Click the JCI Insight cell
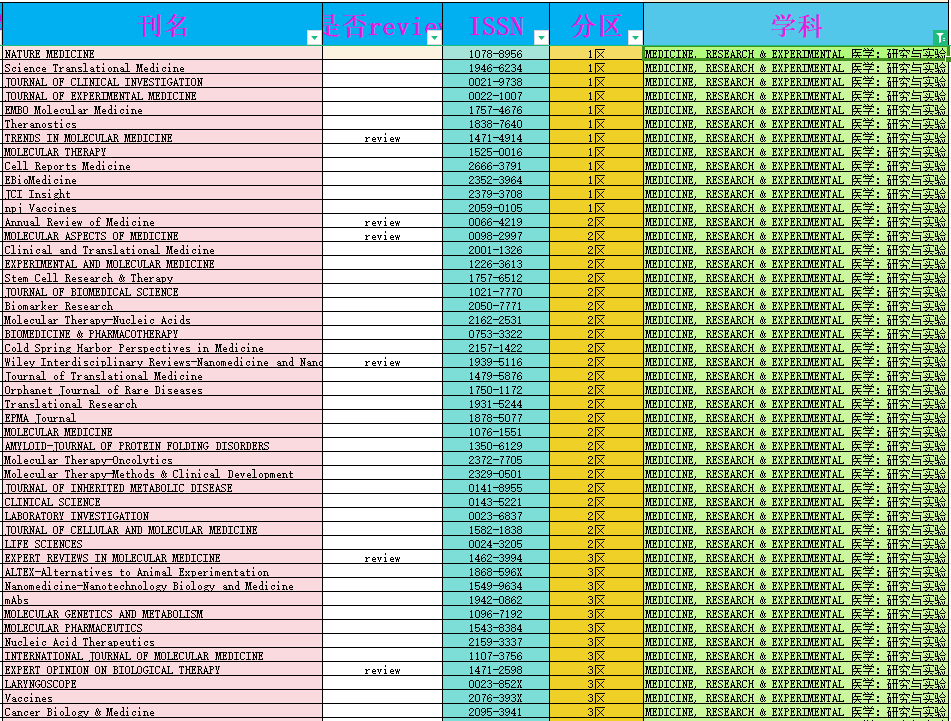The height and width of the screenshot is (721, 951). click(163, 193)
